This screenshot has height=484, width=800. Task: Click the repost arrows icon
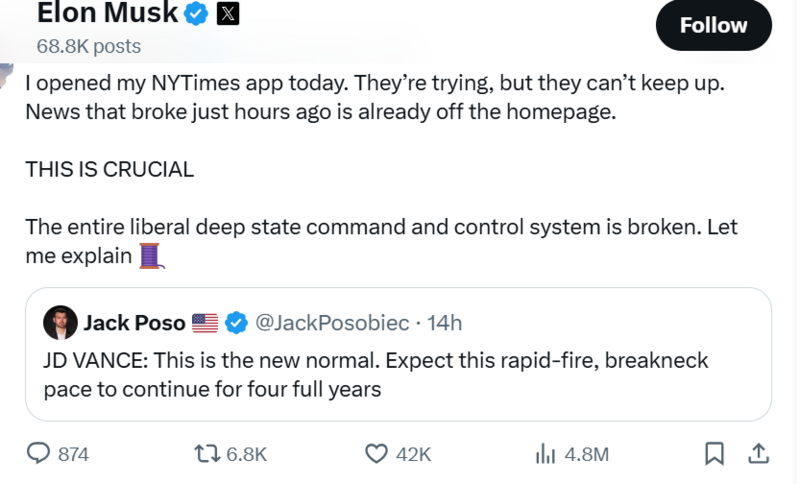pos(207,453)
